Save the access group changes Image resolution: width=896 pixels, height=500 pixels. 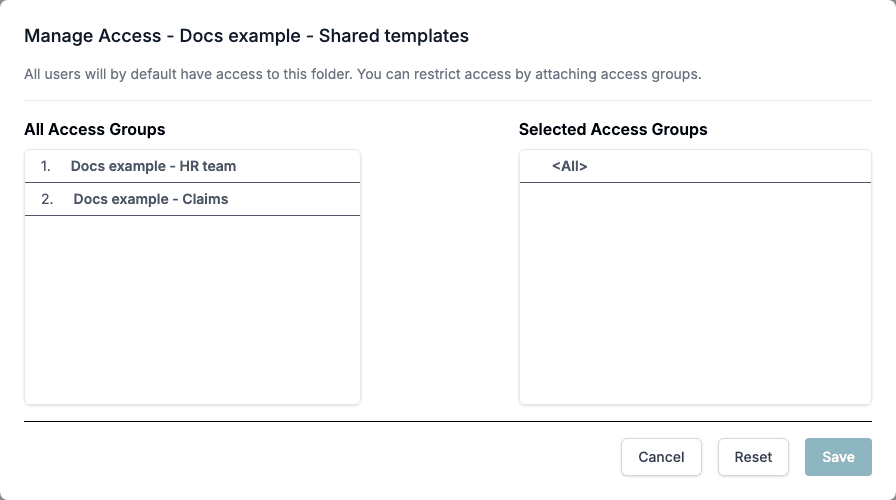[838, 457]
